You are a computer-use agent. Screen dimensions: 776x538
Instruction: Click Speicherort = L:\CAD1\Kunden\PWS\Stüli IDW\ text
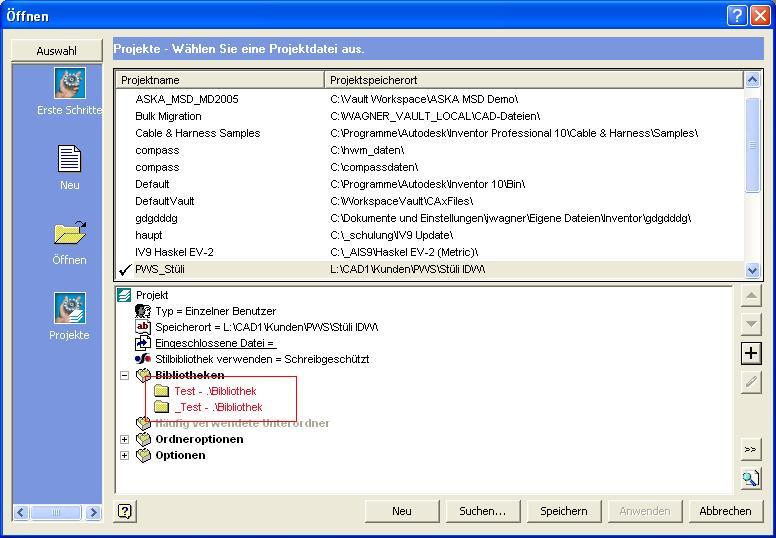[x=267, y=327]
